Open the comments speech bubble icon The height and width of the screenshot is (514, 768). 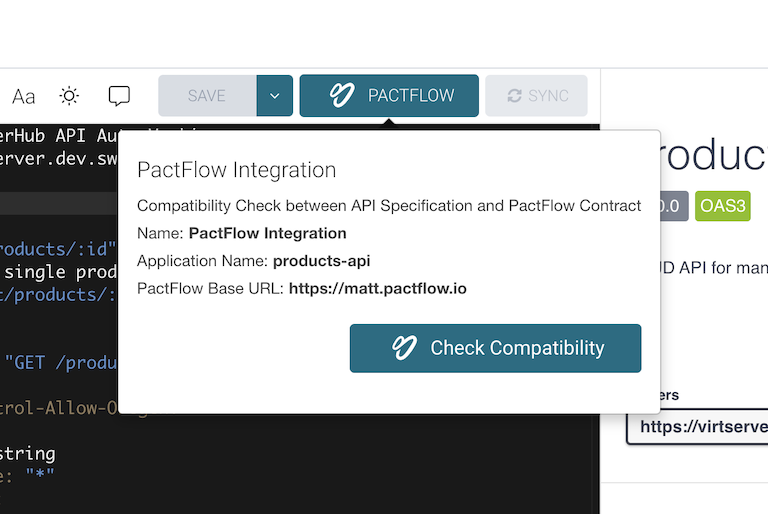[119, 96]
